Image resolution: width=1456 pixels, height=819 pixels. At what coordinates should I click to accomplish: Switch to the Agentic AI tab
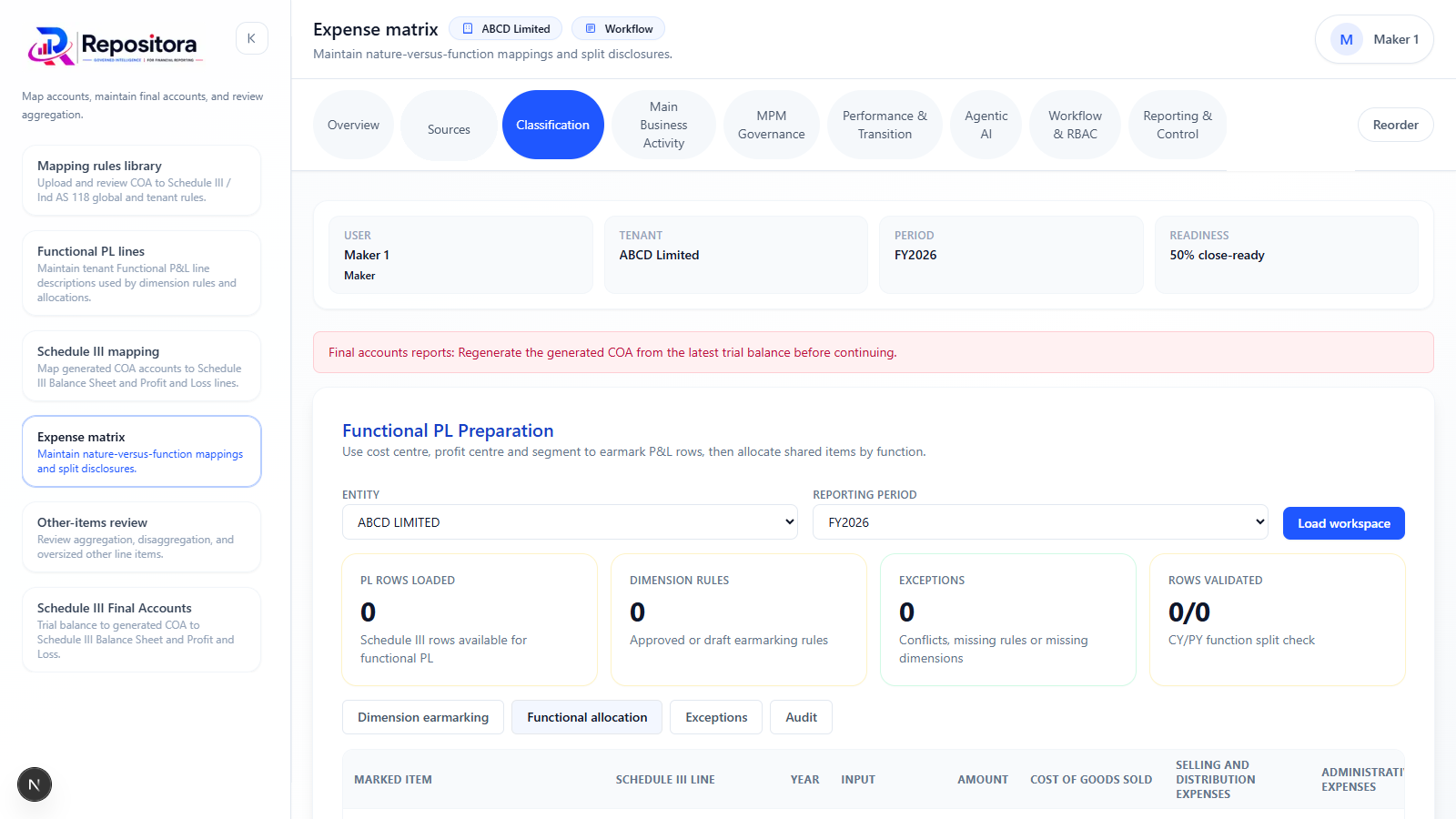click(986, 125)
